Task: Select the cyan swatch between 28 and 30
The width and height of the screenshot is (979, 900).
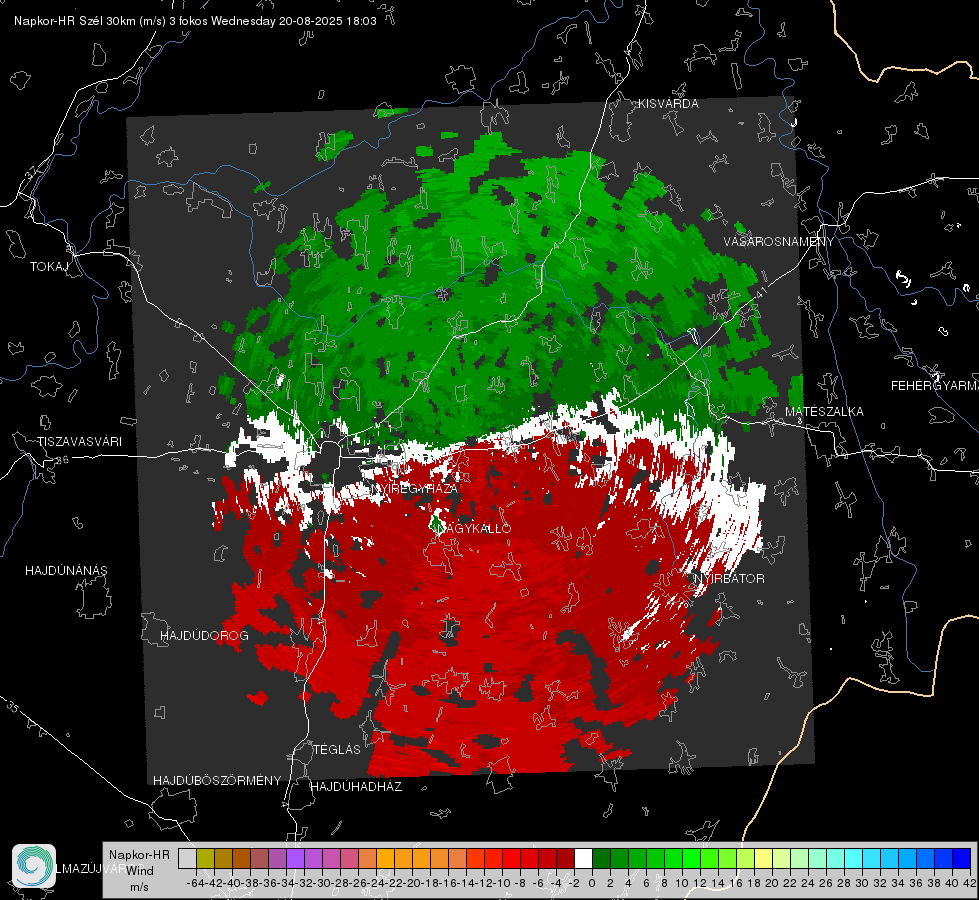Action: 853,858
